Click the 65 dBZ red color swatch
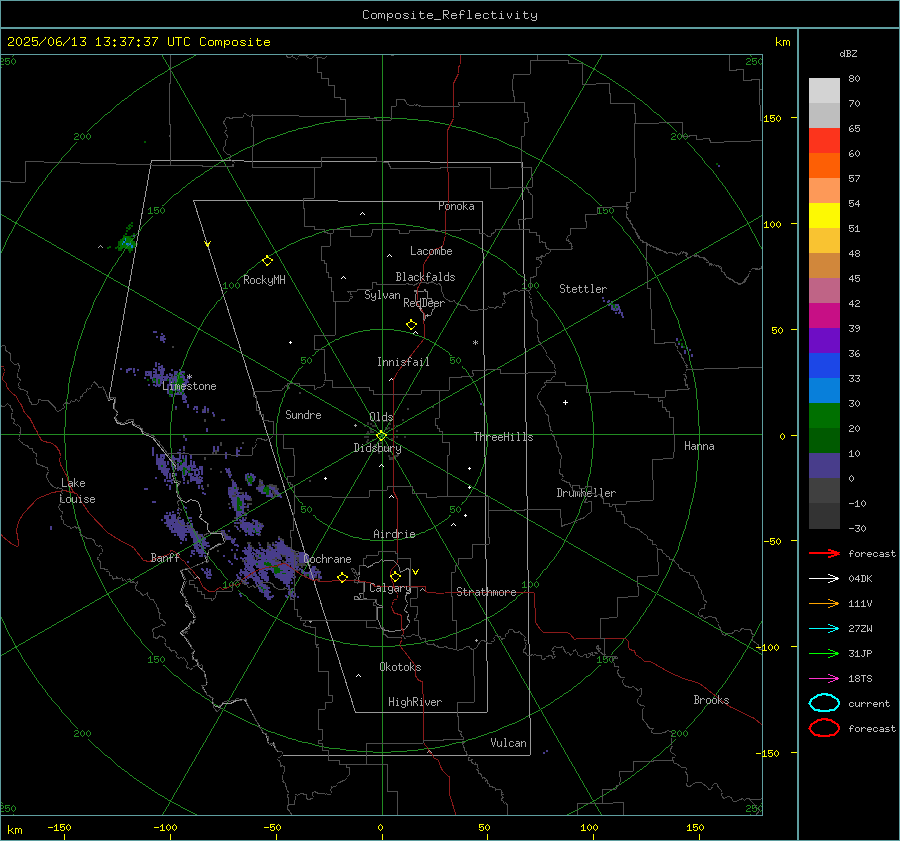This screenshot has width=900, height=841. coord(824,140)
